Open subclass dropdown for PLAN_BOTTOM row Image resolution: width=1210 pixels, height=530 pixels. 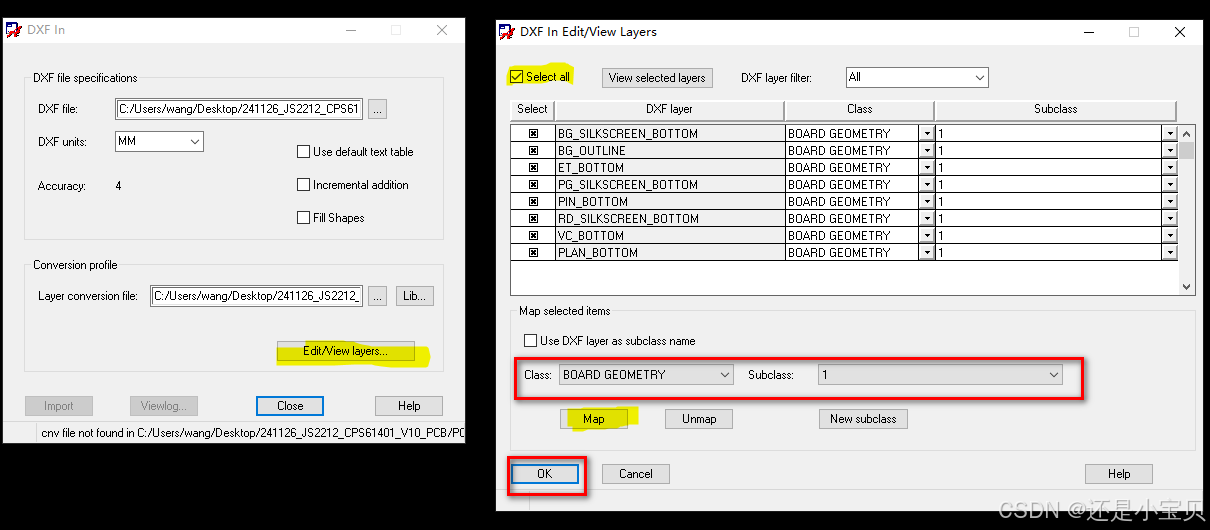tap(1169, 253)
